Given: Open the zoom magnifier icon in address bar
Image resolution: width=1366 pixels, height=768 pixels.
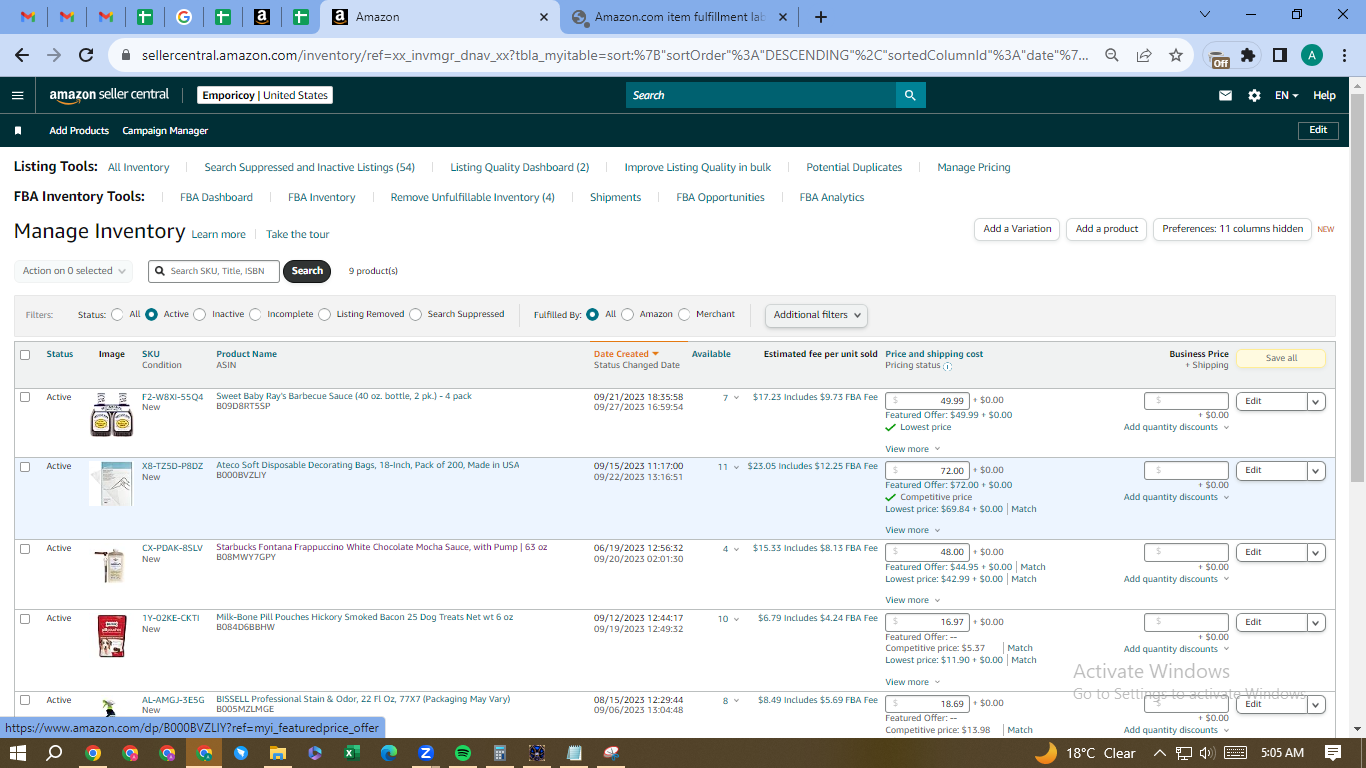Looking at the screenshot, I should pos(1112,55).
